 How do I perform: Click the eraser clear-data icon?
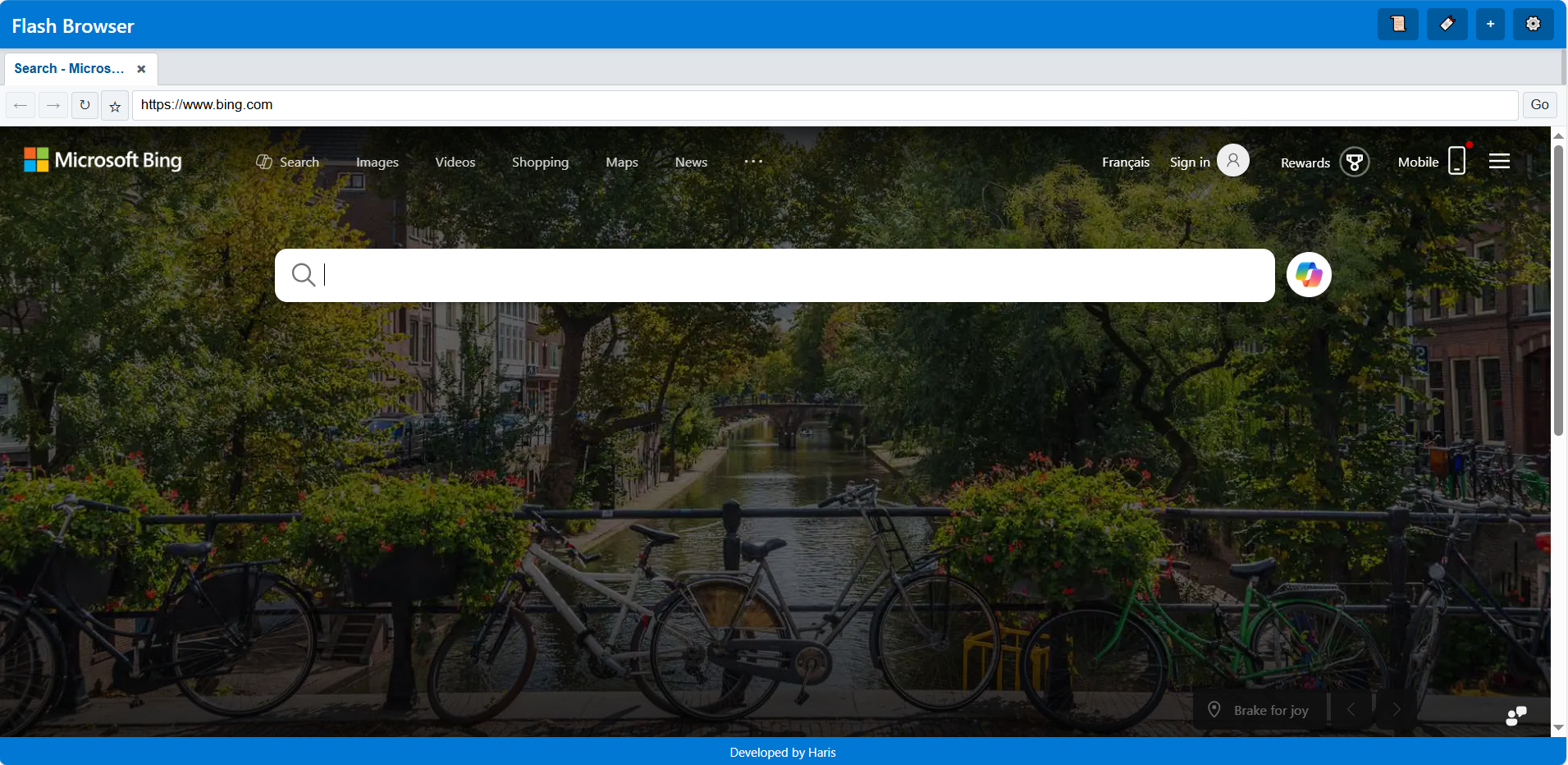(1447, 24)
